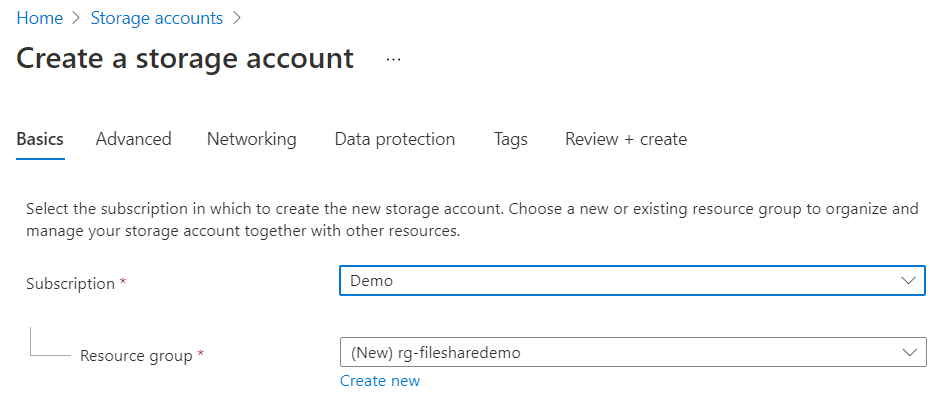The width and height of the screenshot is (938, 402).
Task: Click the Subscription field label
Action: pyautogui.click(x=70, y=283)
